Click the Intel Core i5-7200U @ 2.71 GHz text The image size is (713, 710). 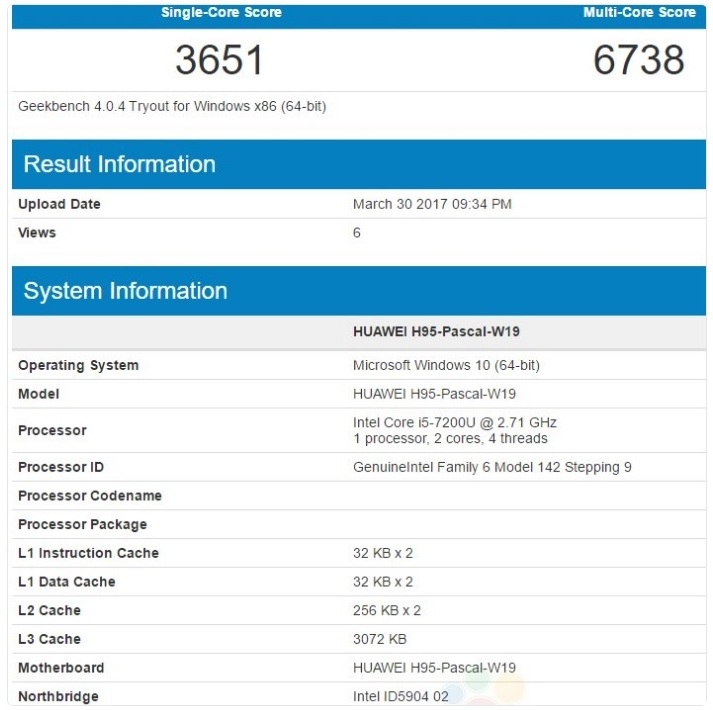click(455, 423)
